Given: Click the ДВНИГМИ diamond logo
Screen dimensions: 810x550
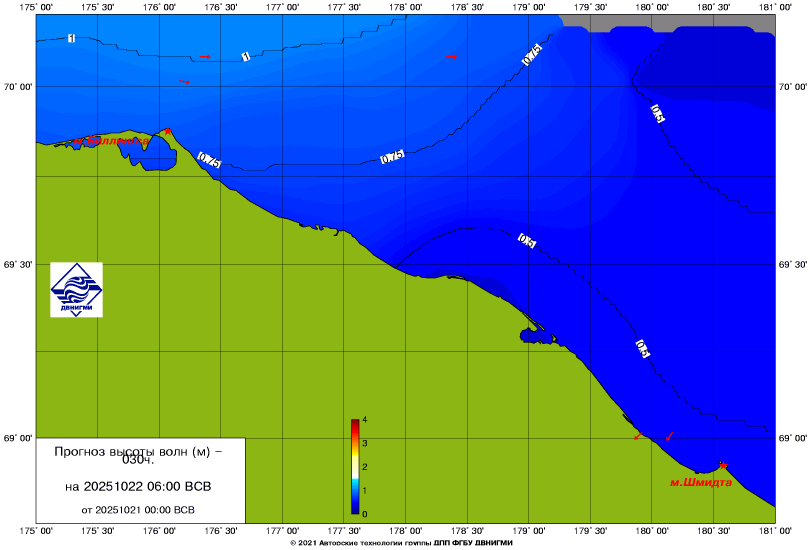Looking at the screenshot, I should [77, 290].
